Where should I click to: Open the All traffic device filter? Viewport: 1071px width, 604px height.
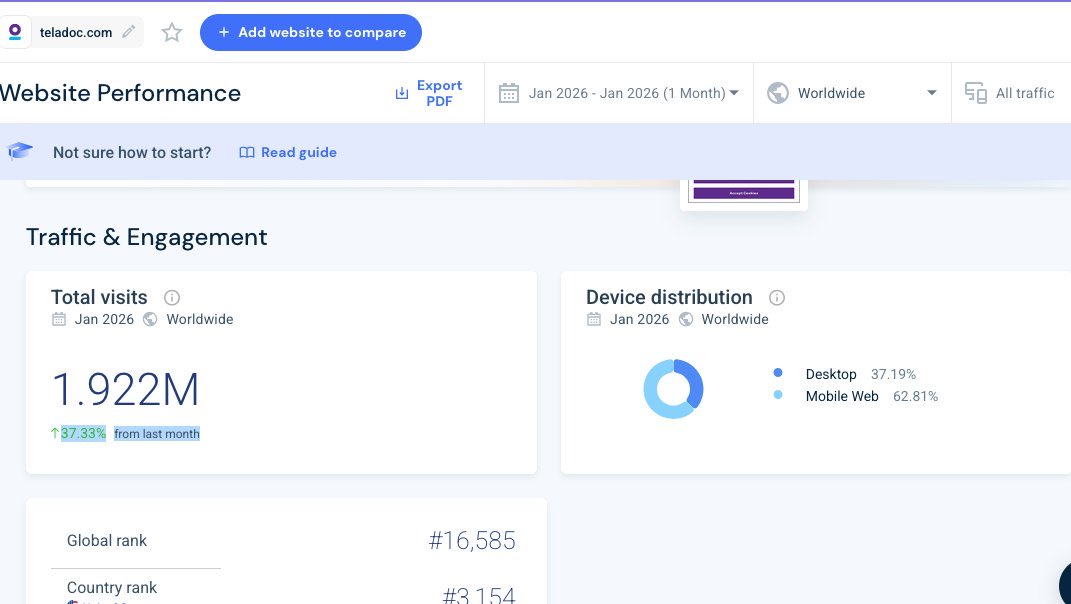tap(1011, 93)
